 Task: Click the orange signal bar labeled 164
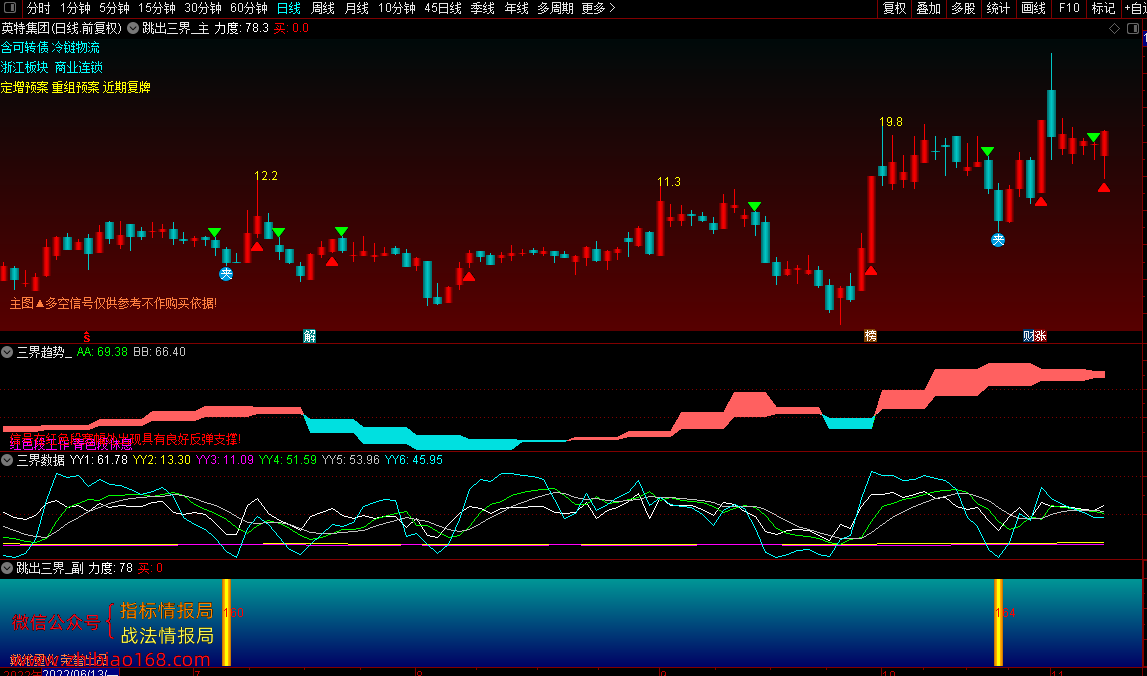[998, 623]
